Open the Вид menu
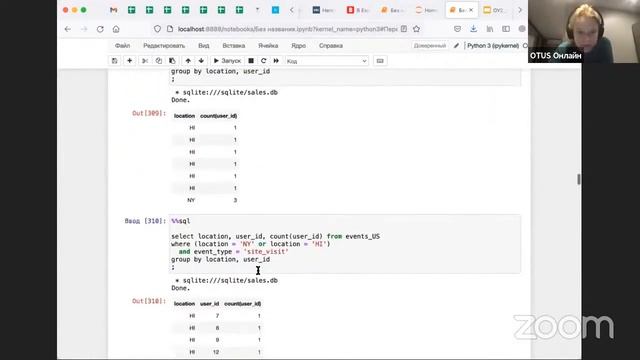This screenshot has width=640, height=360. click(x=204, y=46)
